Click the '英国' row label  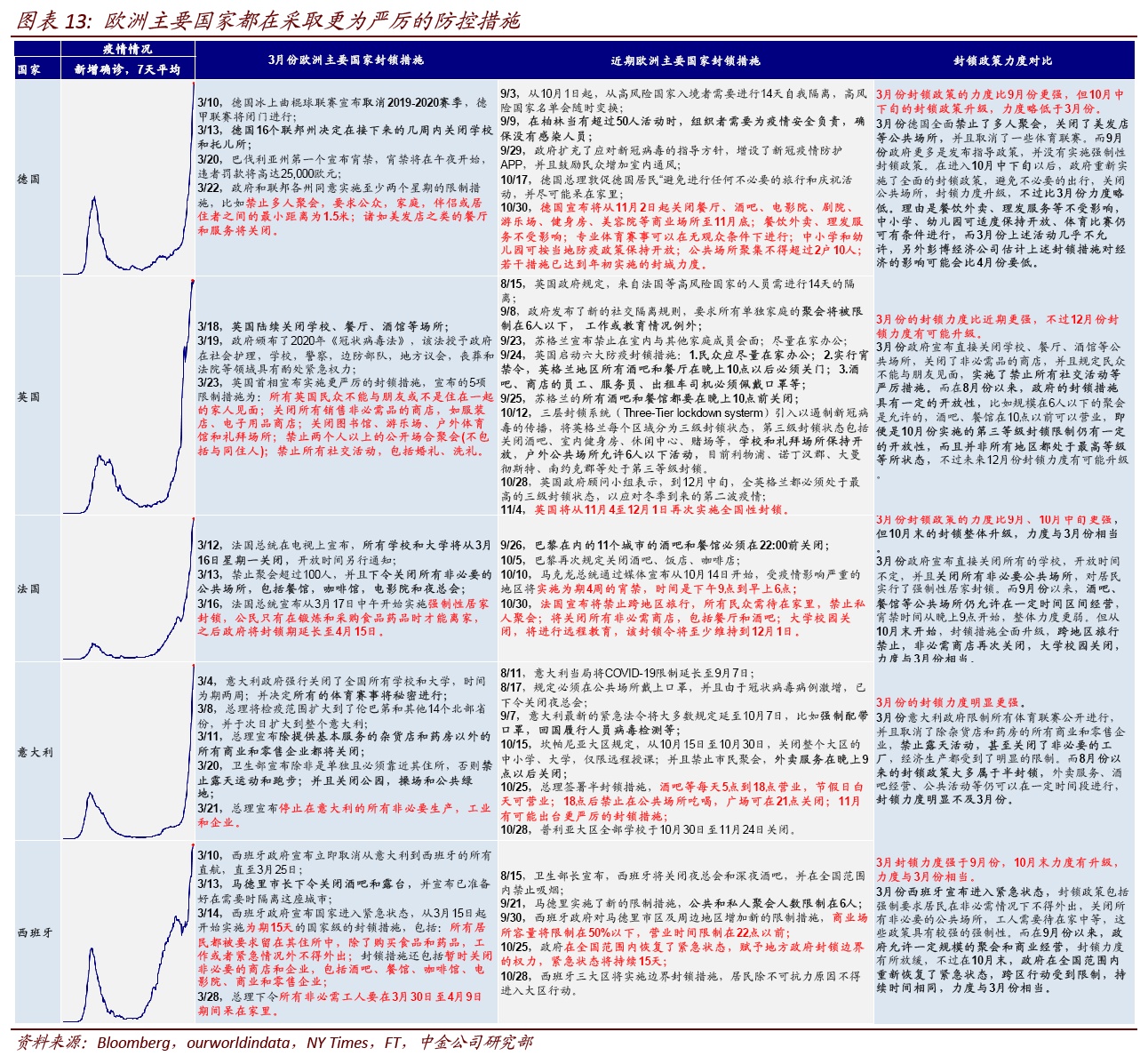click(x=28, y=396)
